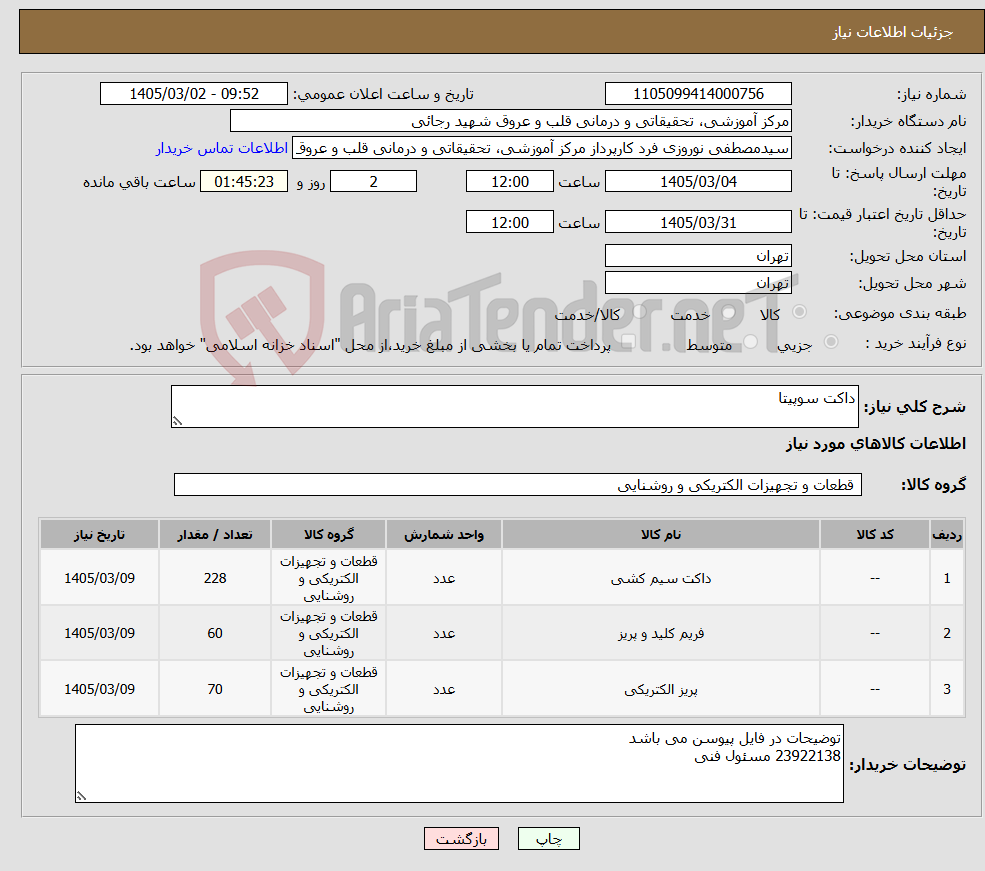985x871 pixels.
Task: Click need date of داکت سیم کشی row
Action: pos(99,578)
